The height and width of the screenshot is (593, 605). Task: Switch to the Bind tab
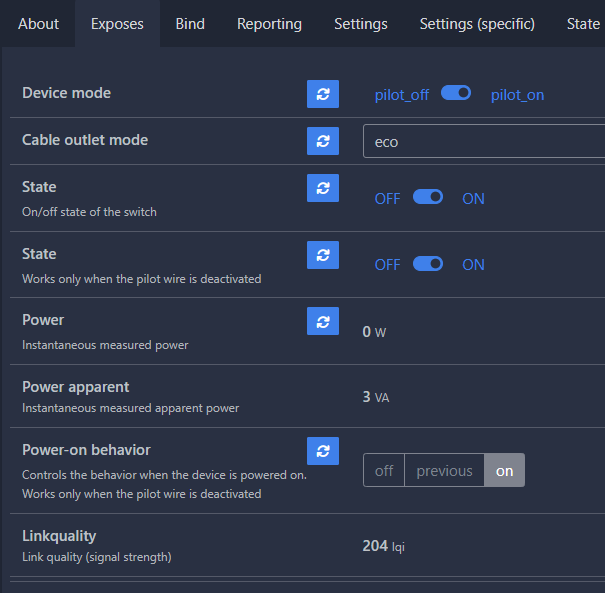point(190,24)
